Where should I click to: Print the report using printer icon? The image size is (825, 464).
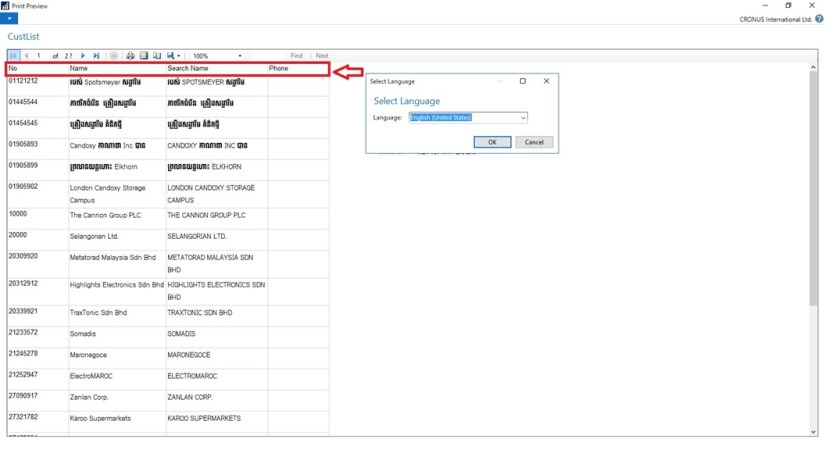point(130,56)
